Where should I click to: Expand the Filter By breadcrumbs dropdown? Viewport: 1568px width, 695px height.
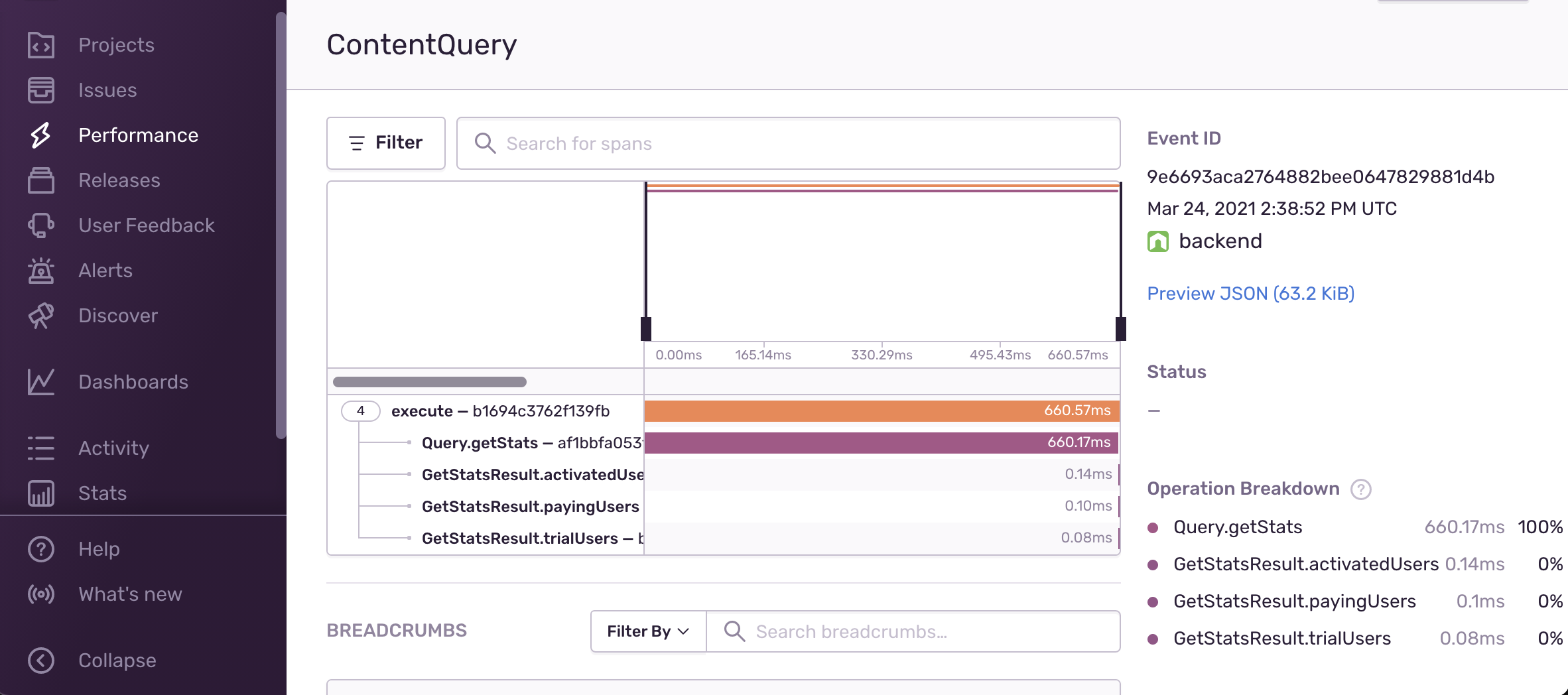coord(648,631)
